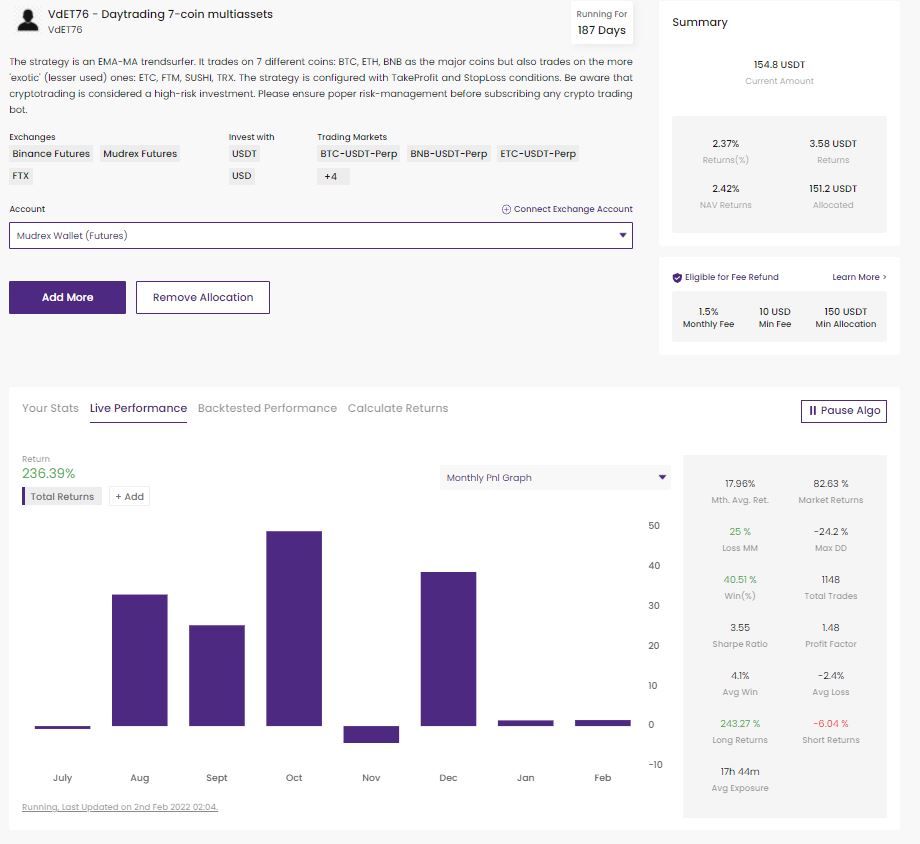Click the July bar in the chart
The height and width of the screenshot is (844, 920).
(x=62, y=727)
